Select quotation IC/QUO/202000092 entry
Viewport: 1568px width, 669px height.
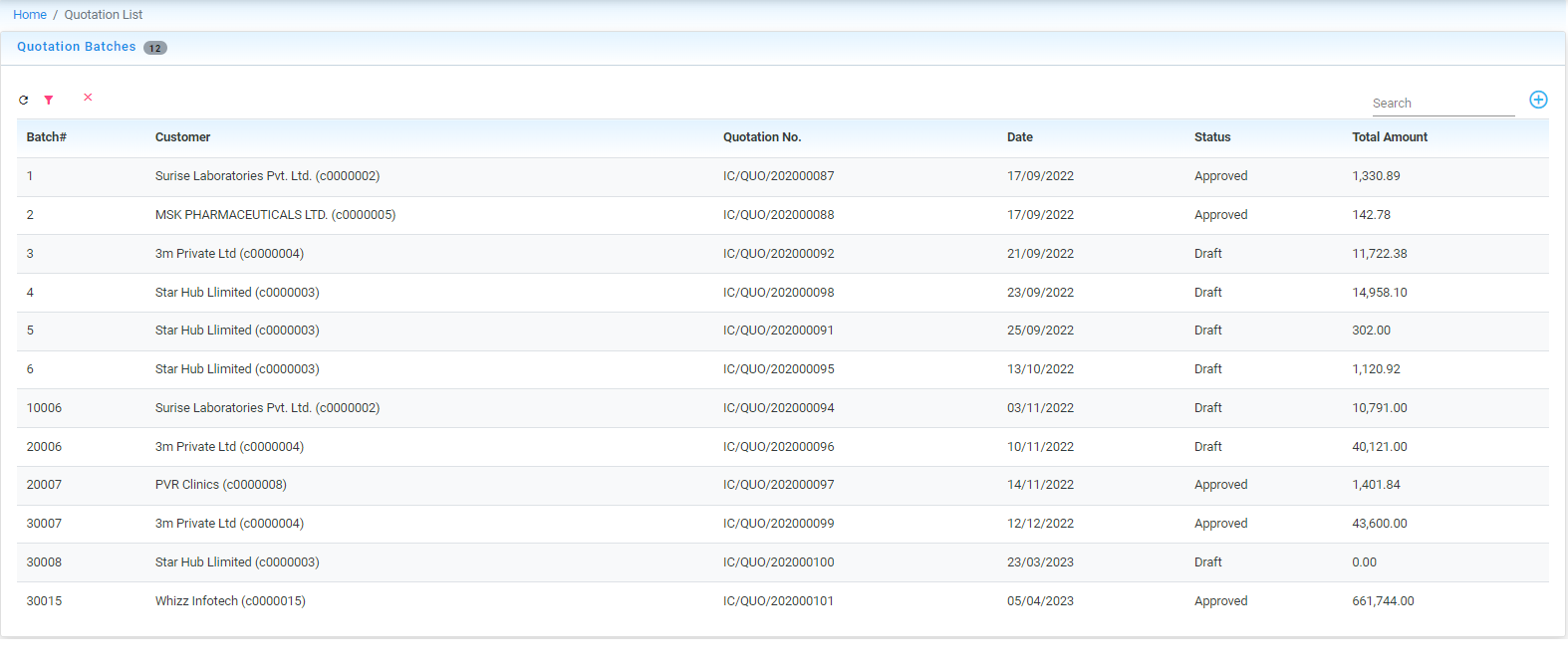coord(778,254)
